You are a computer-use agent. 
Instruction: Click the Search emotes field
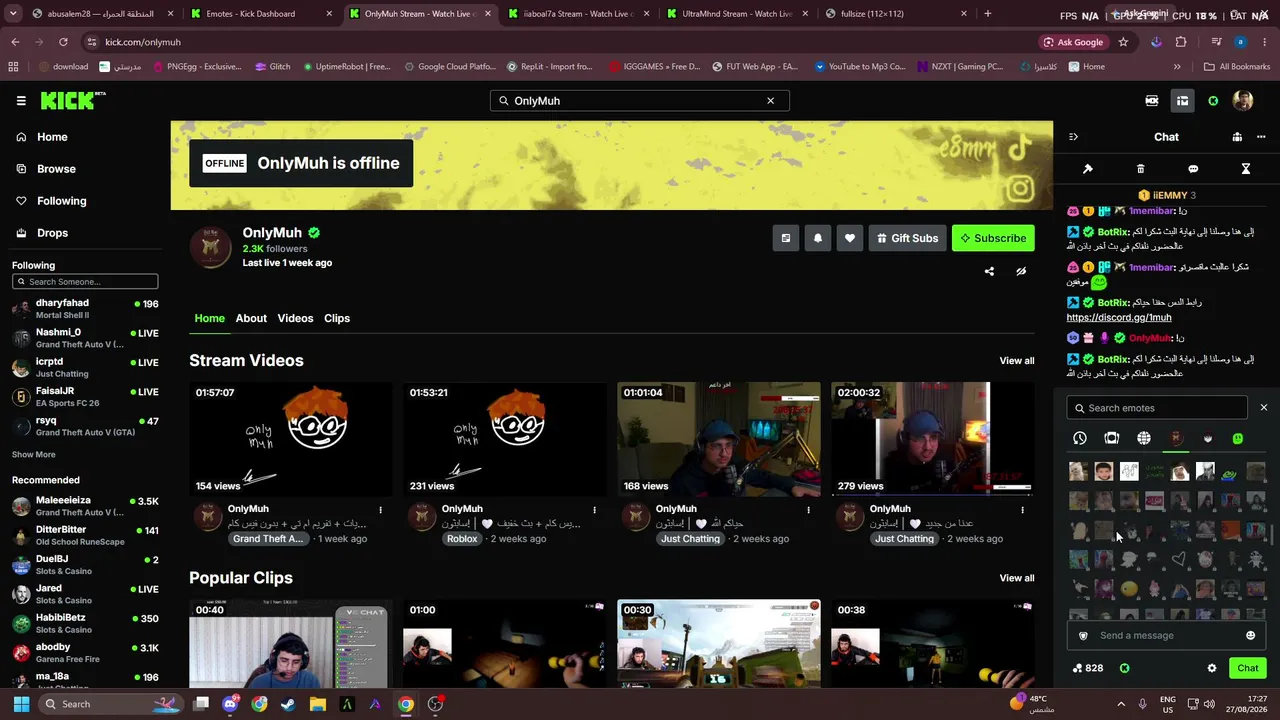click(1157, 408)
